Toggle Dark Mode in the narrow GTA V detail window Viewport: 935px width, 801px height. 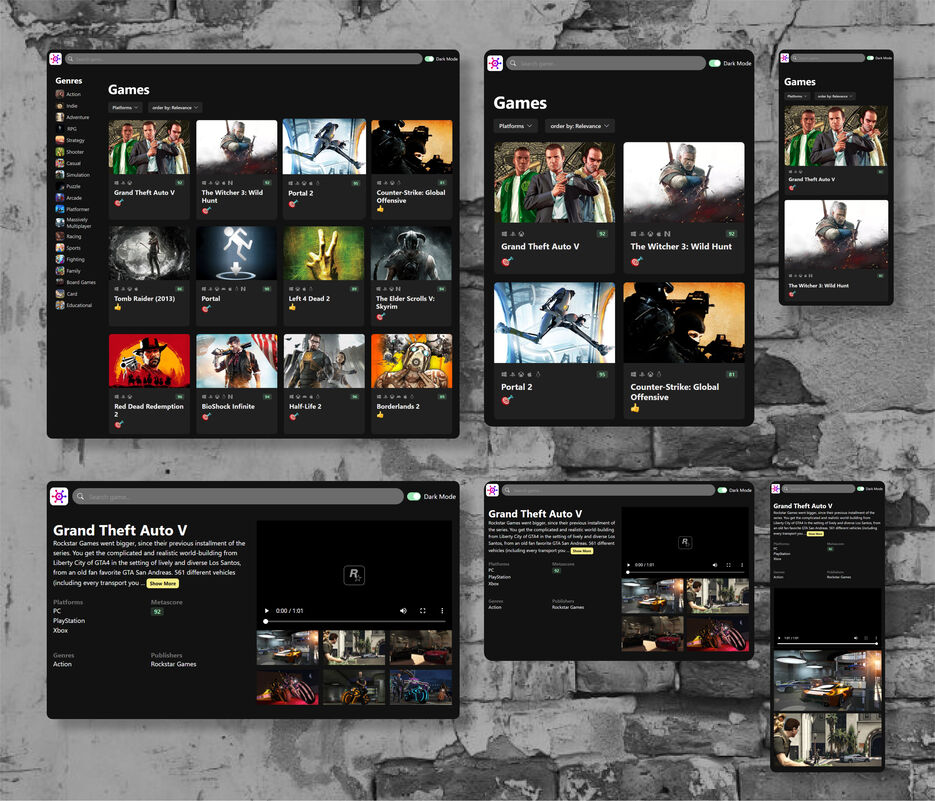pos(860,488)
